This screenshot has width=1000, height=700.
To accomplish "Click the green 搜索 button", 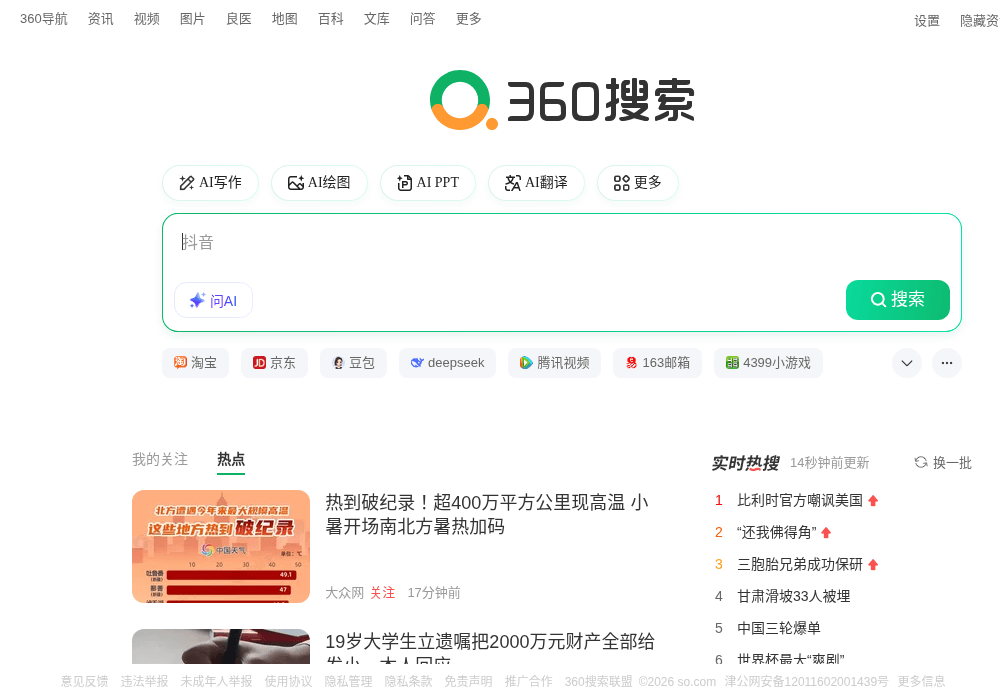I will tap(897, 300).
